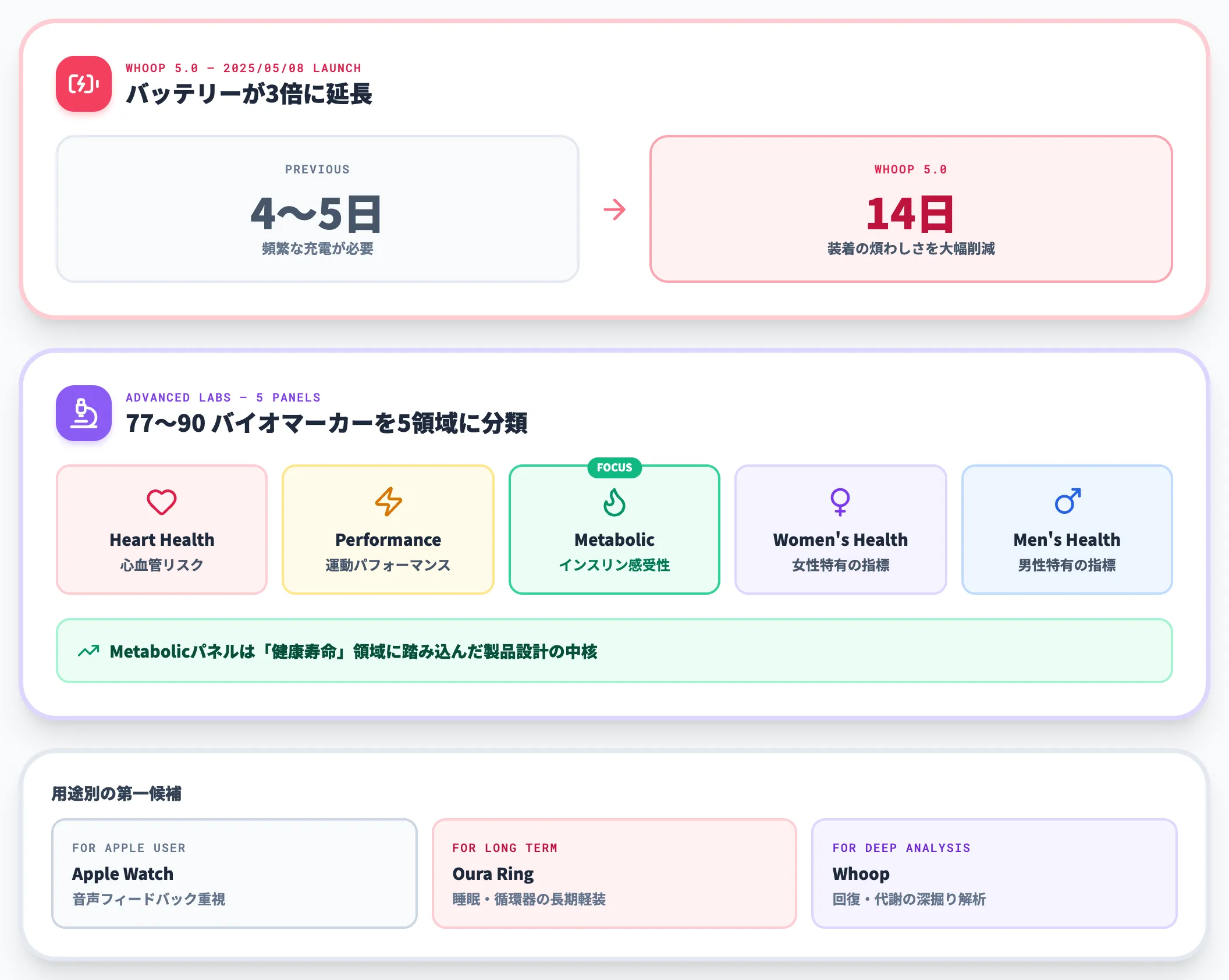The width and height of the screenshot is (1229, 980).
Task: Click the flame icon in Metabolic card
Action: coord(614,502)
